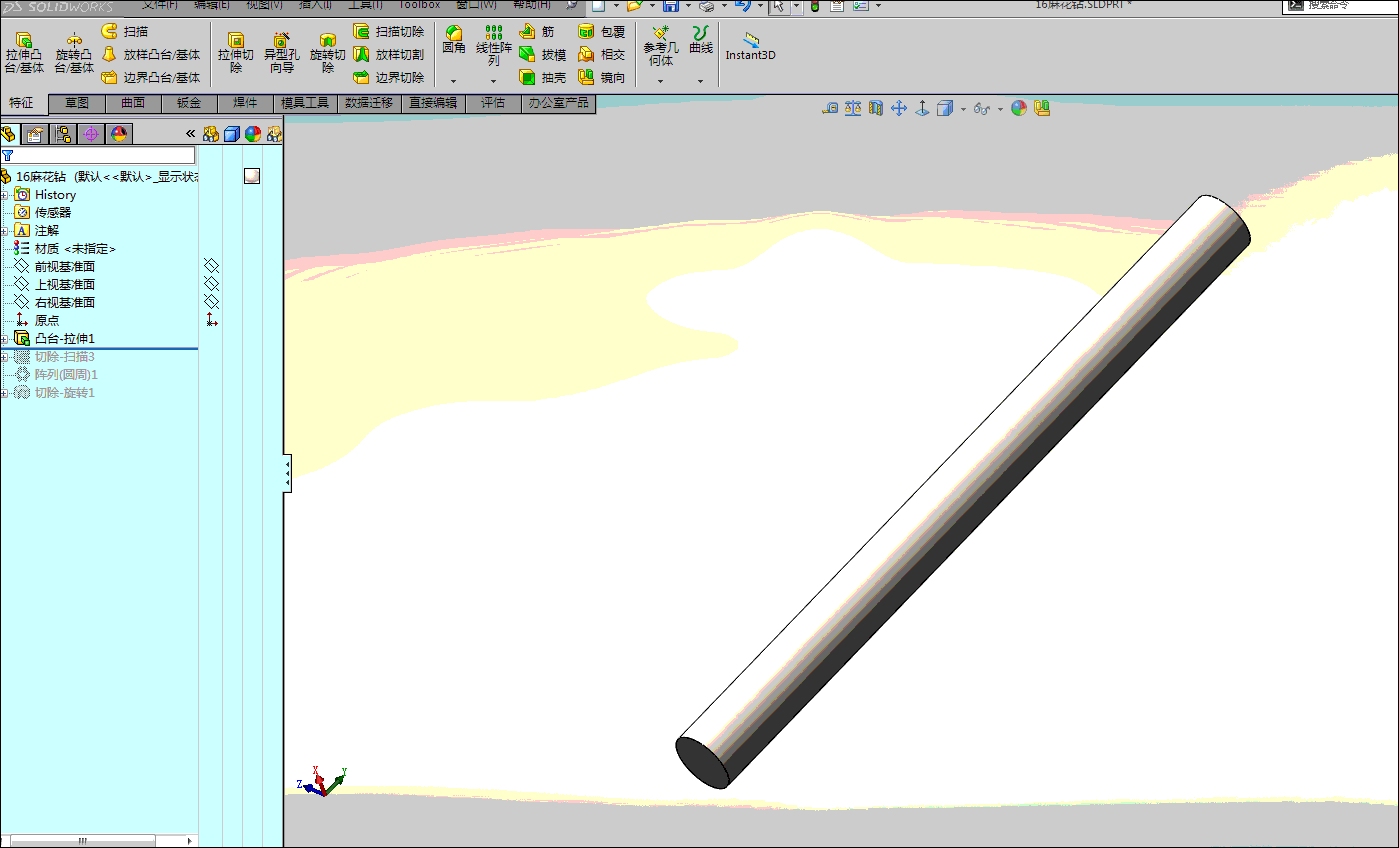Switch to the 模具工具 mold tools tab
Image resolution: width=1399 pixels, height=848 pixels.
click(305, 103)
